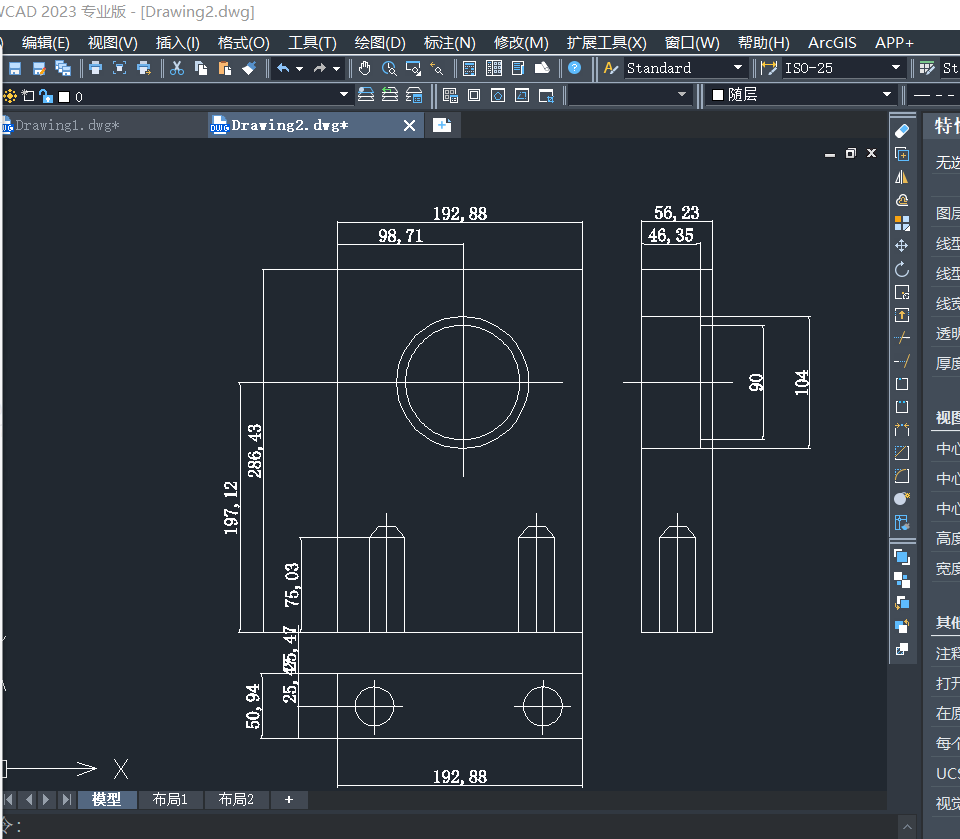
Task: Switch to the 布局1 layout tab
Action: point(170,799)
